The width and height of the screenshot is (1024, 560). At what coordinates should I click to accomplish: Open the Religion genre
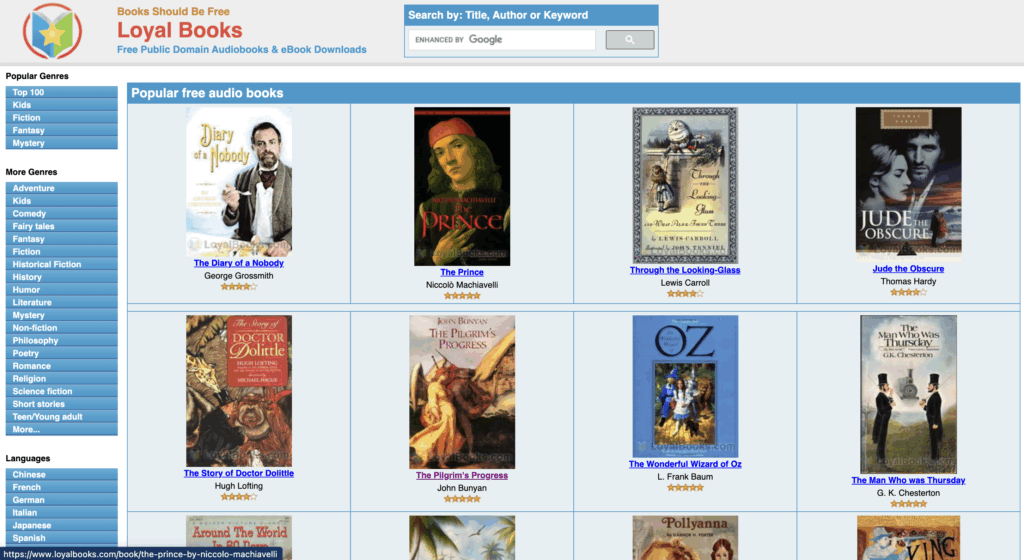pyautogui.click(x=61, y=379)
